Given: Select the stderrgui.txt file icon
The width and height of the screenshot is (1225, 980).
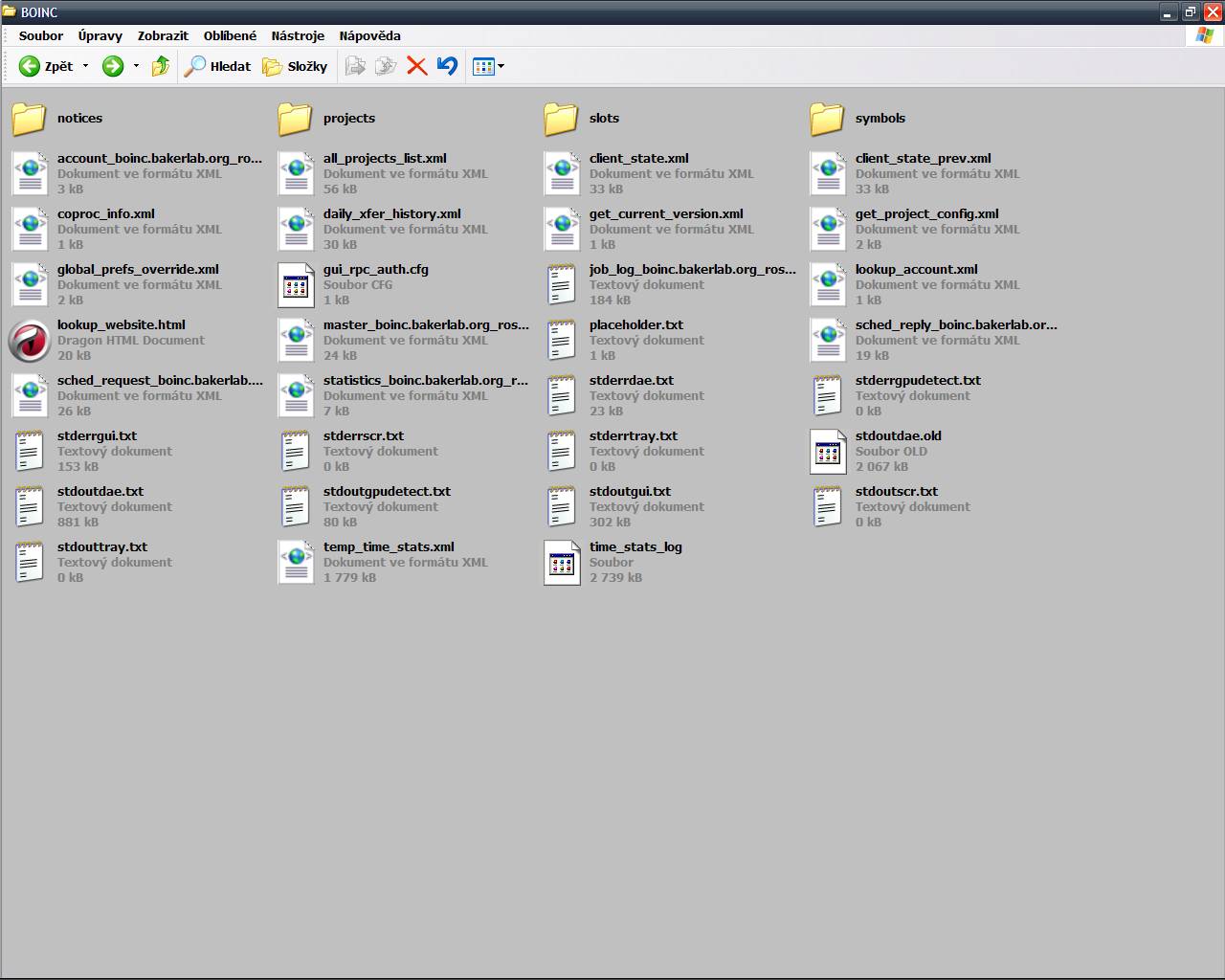Looking at the screenshot, I should pyautogui.click(x=30, y=452).
